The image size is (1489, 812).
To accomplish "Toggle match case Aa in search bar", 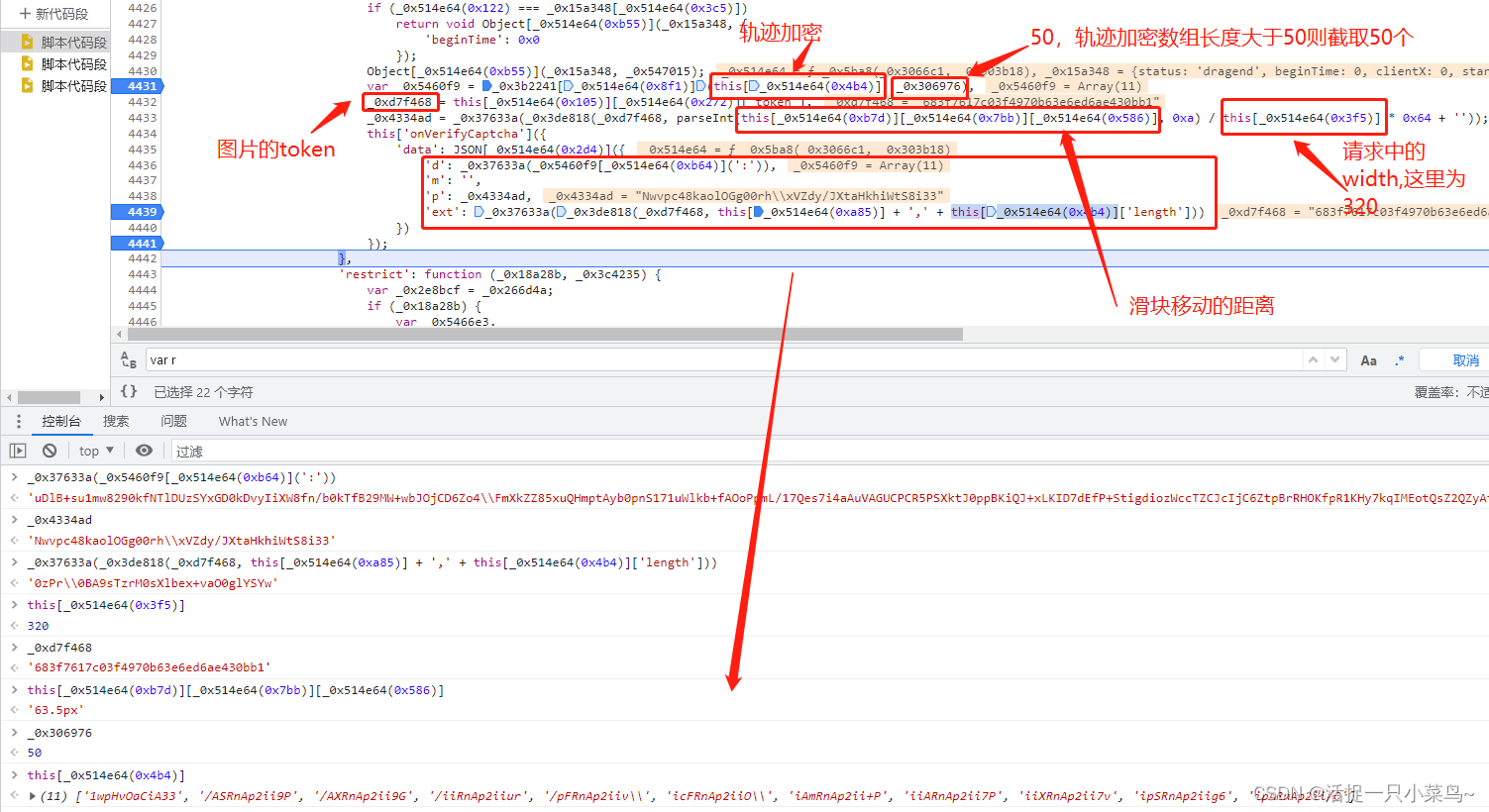I will tap(1368, 360).
